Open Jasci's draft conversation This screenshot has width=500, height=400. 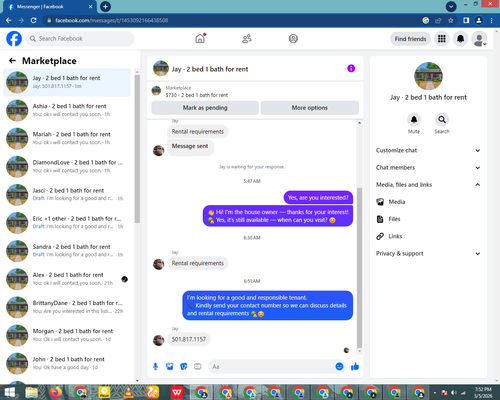[x=67, y=194]
